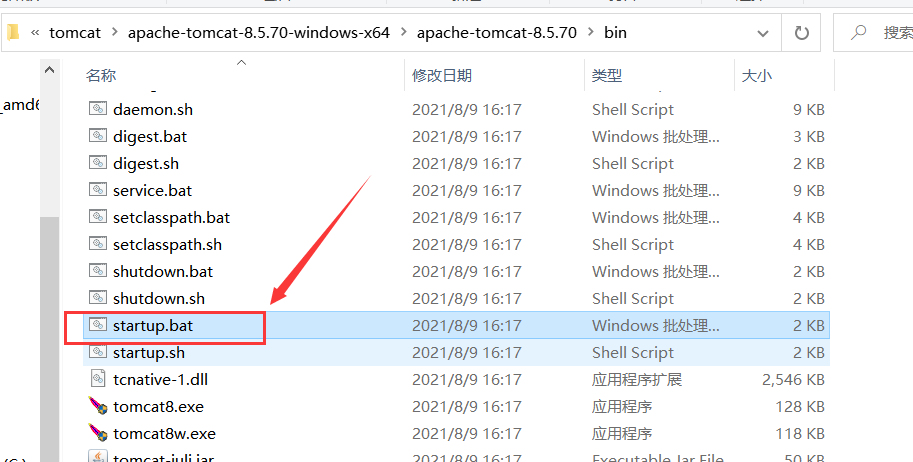Click the tomcat8w.exe application icon

coord(97,433)
